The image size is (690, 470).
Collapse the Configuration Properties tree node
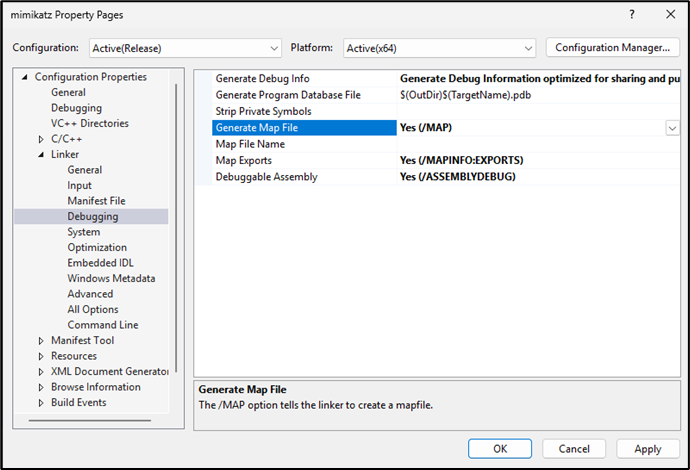(x=25, y=77)
